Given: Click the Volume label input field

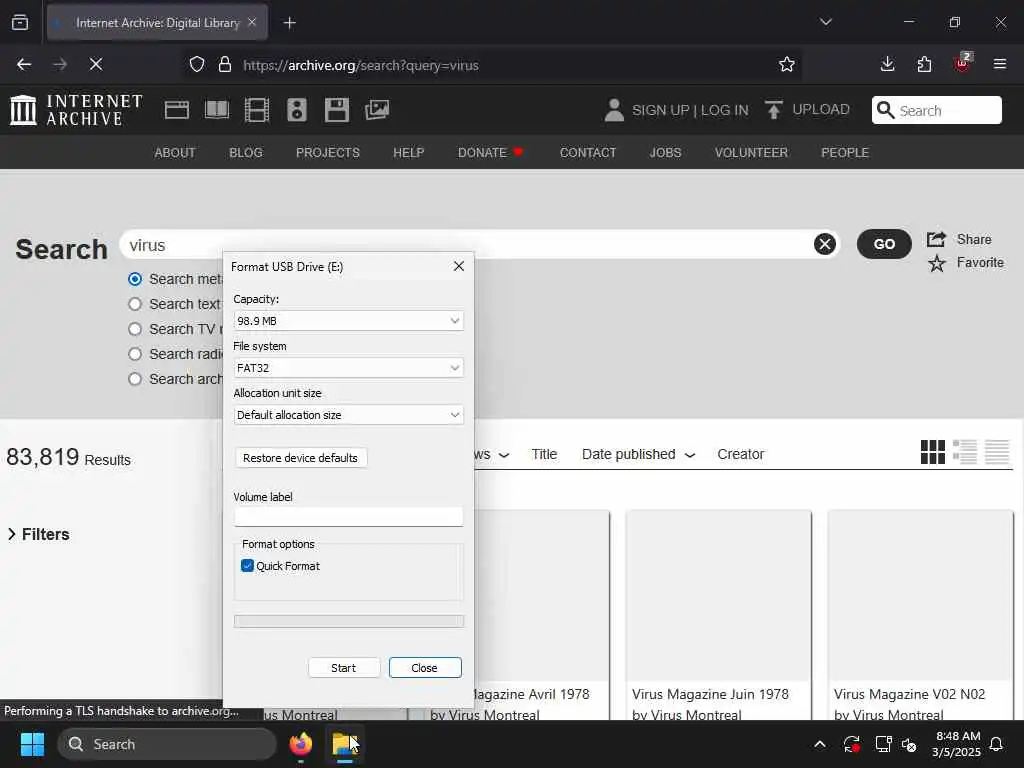Looking at the screenshot, I should [349, 517].
